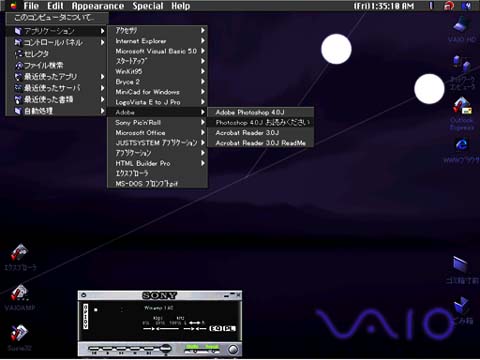Viewport: 480px width, 360px height.
Task: Toggle the PL playlist button in Winamp
Action: pyautogui.click(x=229, y=328)
